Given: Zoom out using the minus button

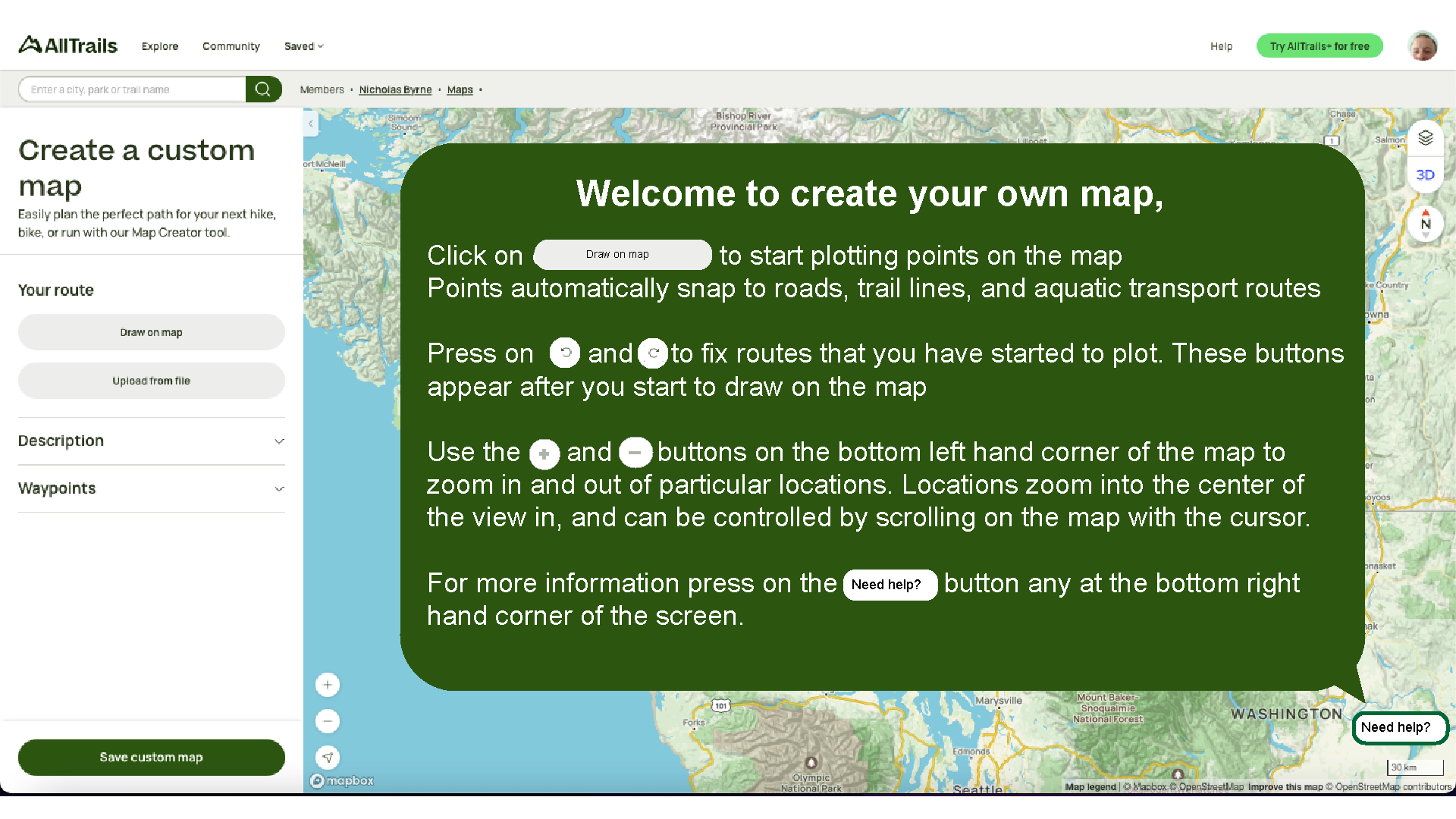Looking at the screenshot, I should [x=328, y=721].
